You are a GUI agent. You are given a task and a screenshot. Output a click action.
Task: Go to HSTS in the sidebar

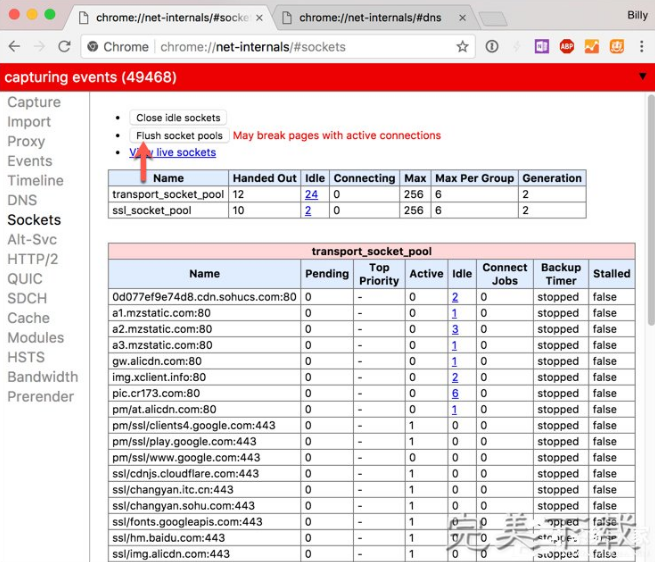(x=27, y=357)
